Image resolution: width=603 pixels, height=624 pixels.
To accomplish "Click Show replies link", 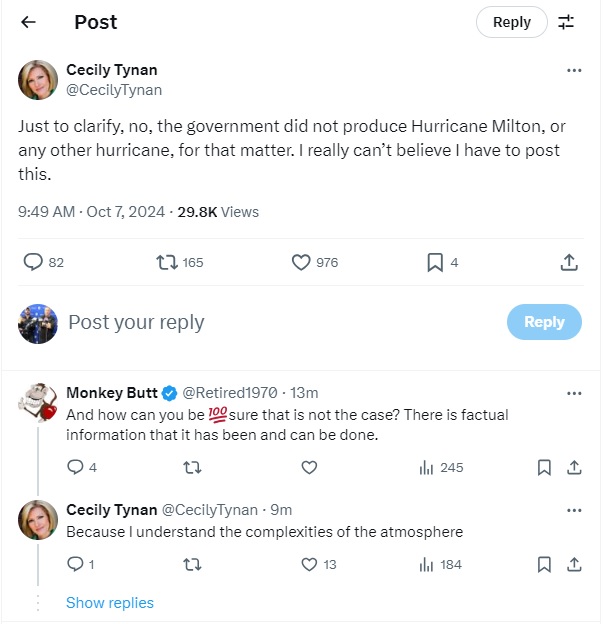I will 110,602.
